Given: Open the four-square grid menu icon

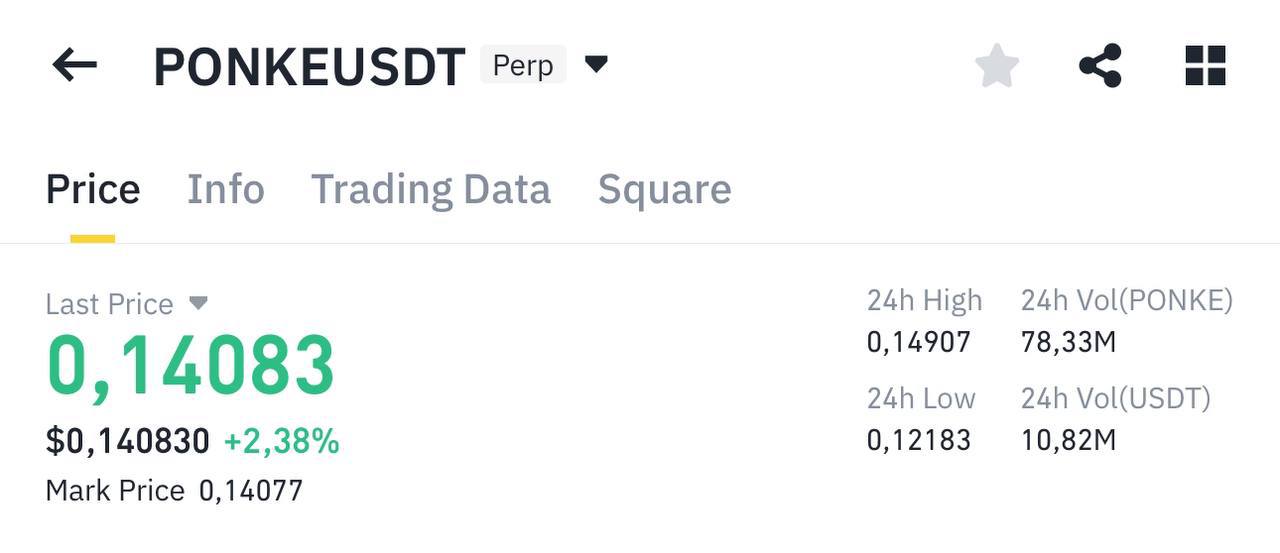Looking at the screenshot, I should click(1205, 66).
